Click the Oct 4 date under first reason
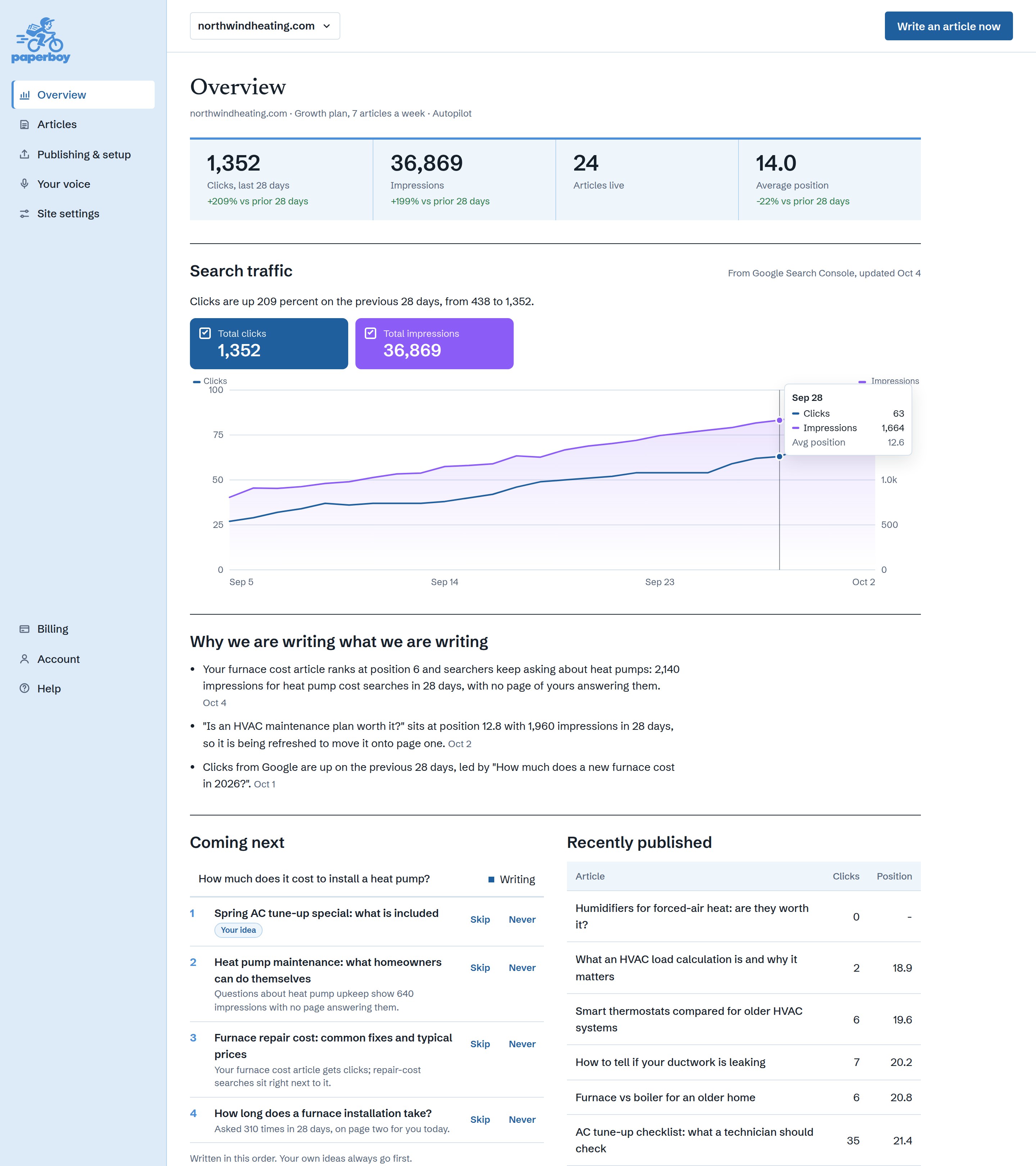 [x=214, y=703]
